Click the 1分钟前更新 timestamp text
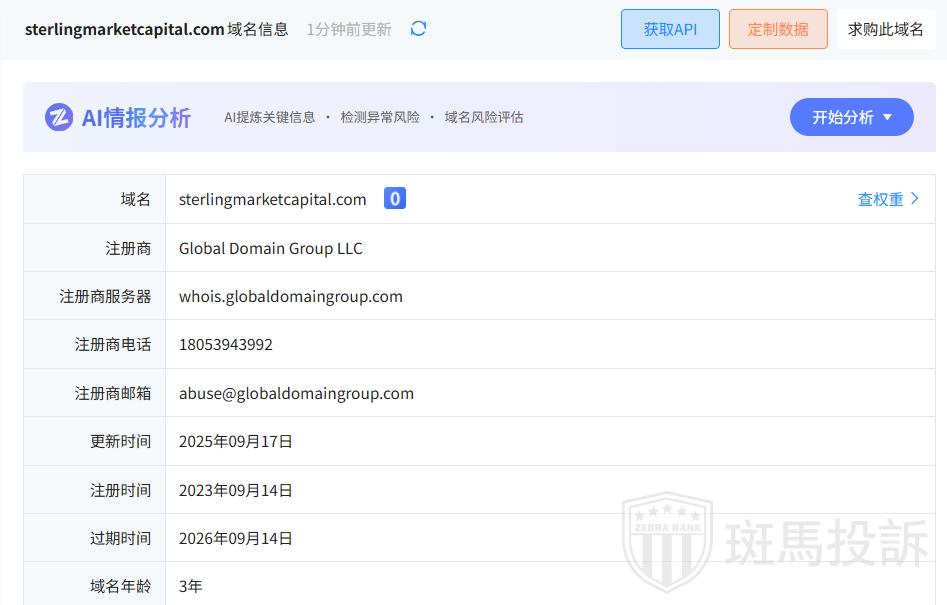 click(349, 29)
